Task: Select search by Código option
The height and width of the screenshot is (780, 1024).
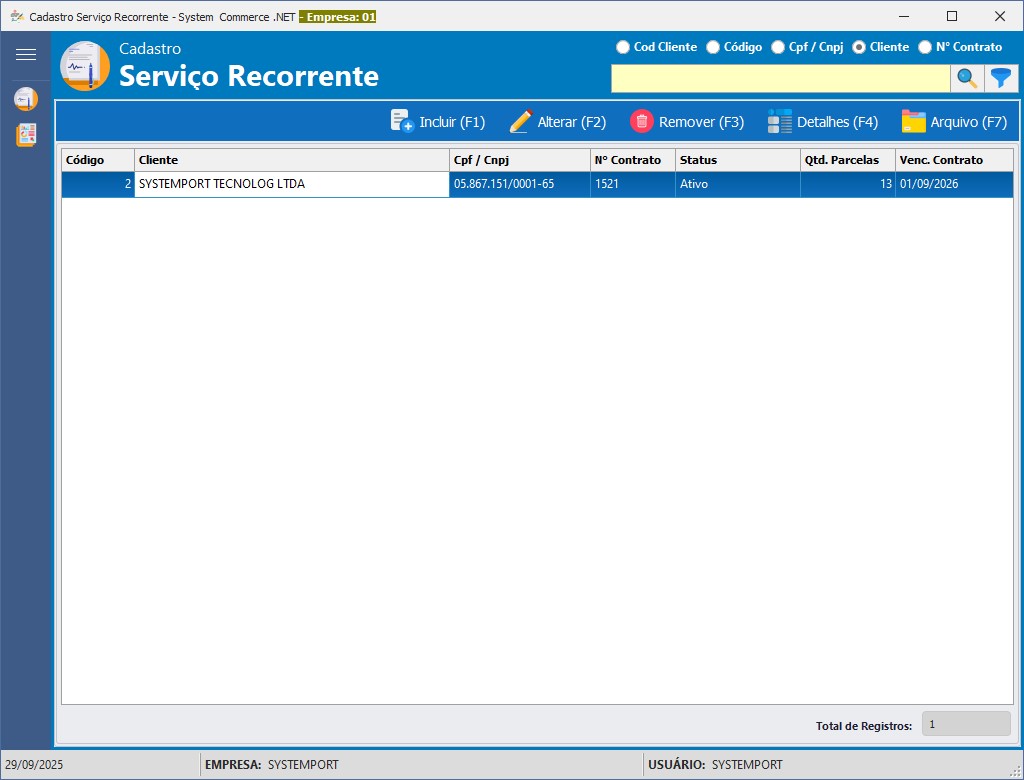Action: click(712, 47)
